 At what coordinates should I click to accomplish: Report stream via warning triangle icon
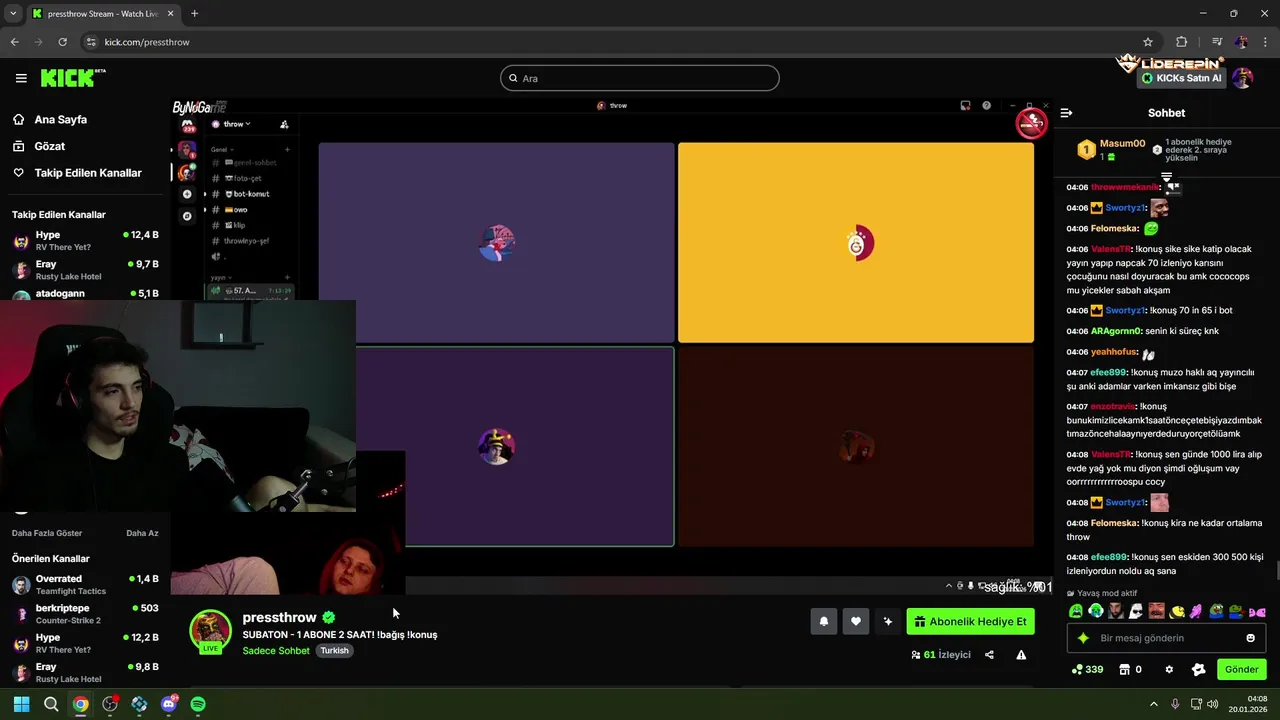coord(1021,655)
